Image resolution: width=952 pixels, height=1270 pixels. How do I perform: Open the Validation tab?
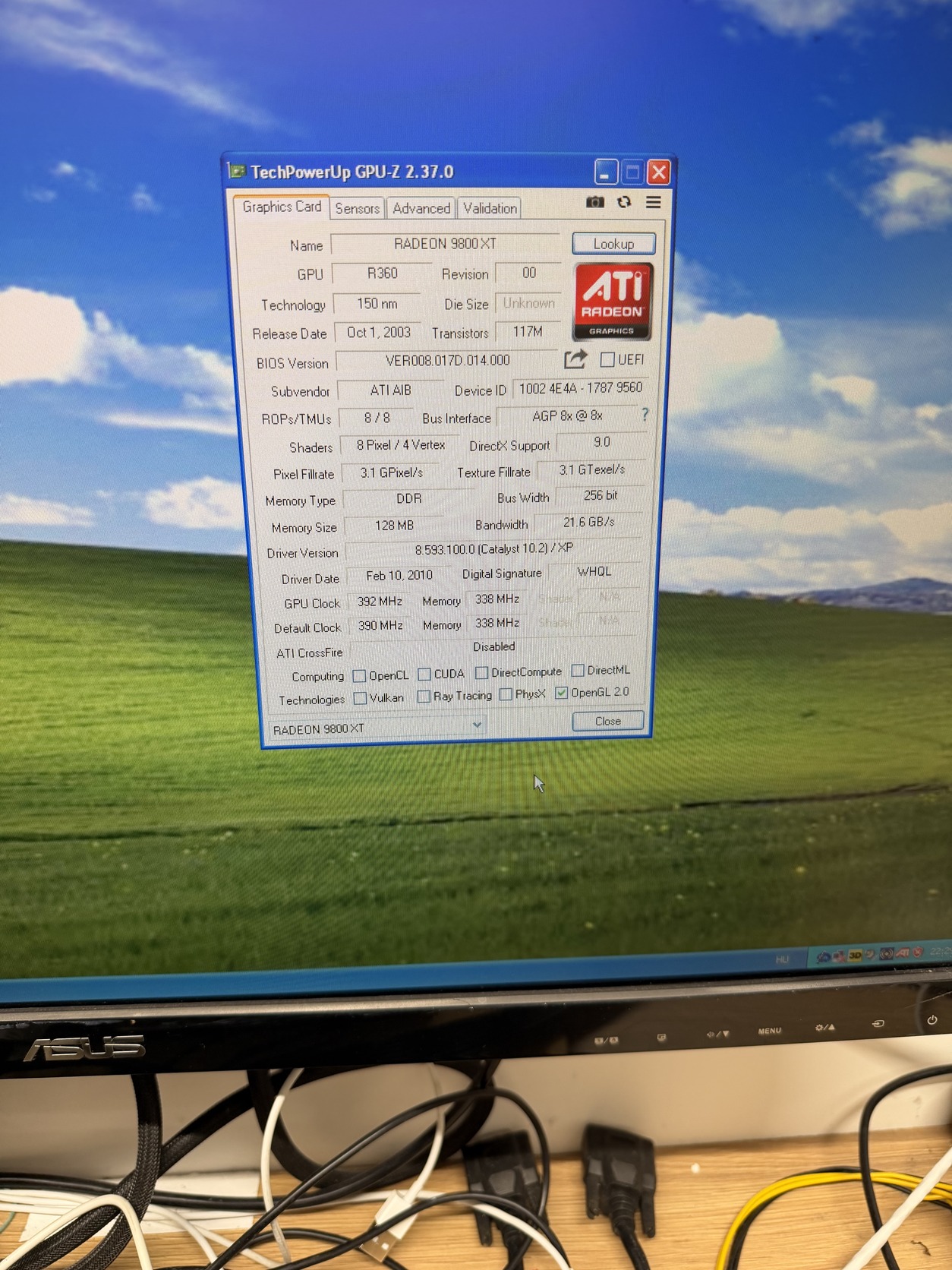[490, 208]
